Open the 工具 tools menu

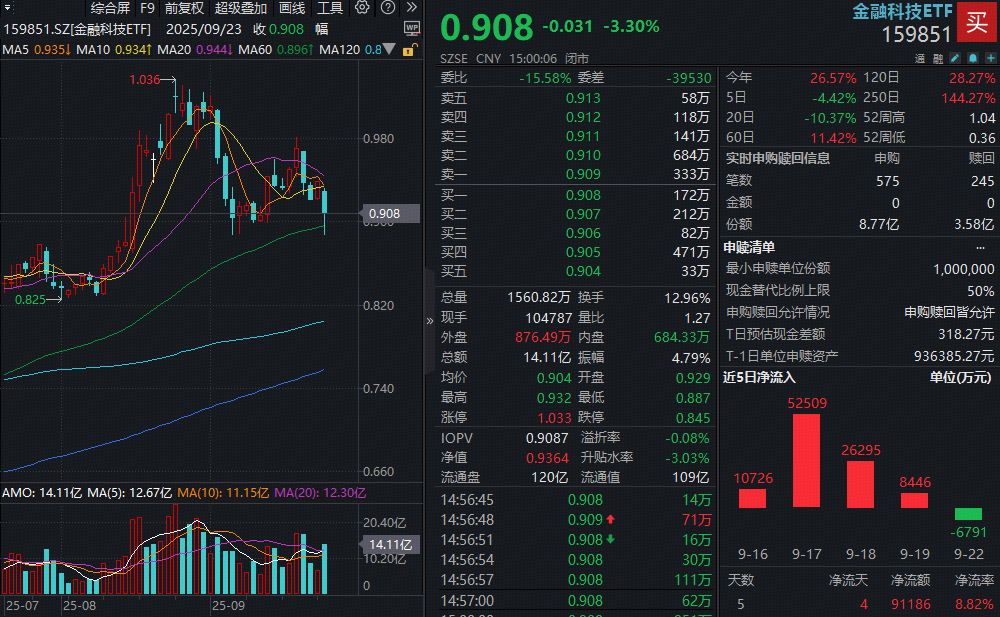330,8
